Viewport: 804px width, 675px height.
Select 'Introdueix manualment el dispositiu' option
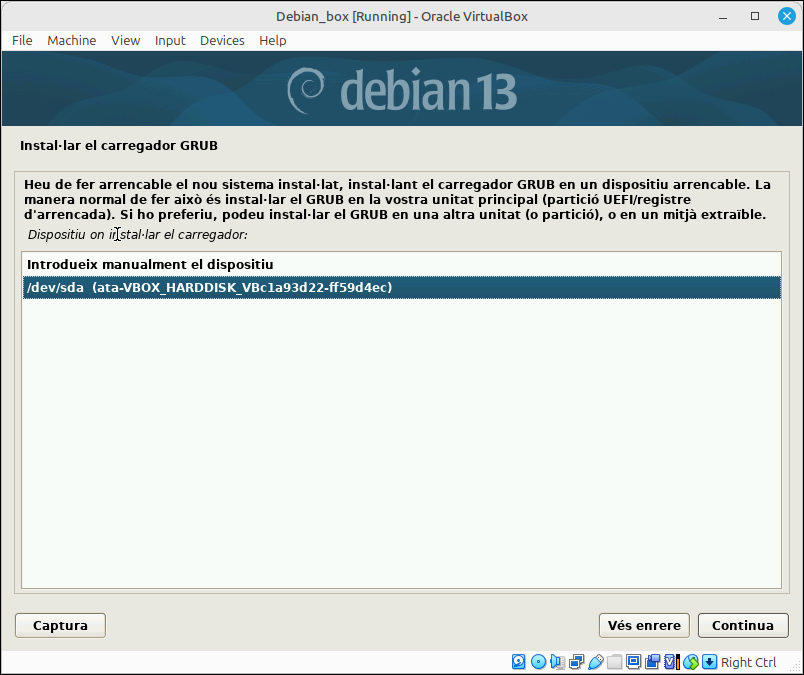[x=401, y=265]
